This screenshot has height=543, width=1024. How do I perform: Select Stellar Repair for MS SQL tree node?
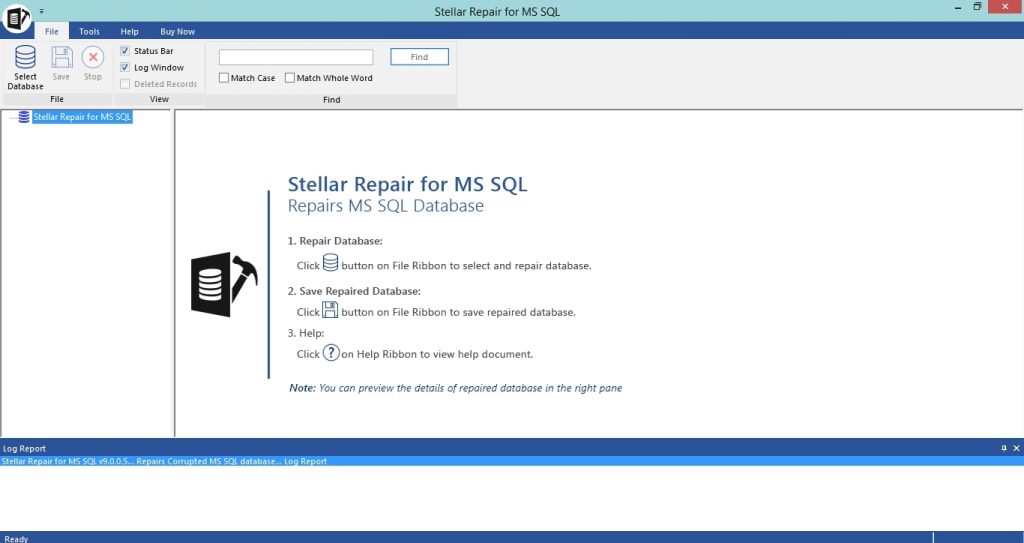[x=82, y=117]
